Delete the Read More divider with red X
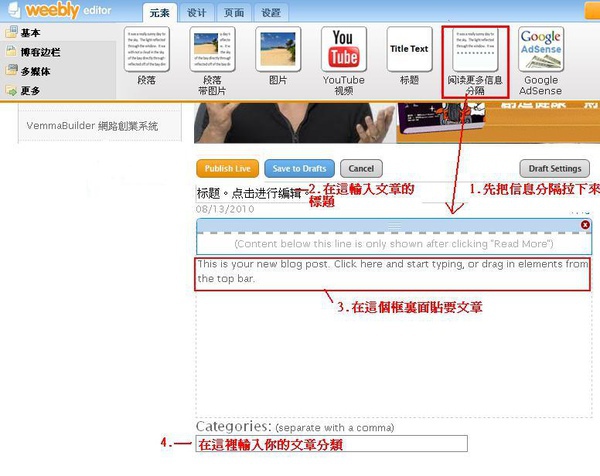This screenshot has height=476, width=600. click(585, 225)
